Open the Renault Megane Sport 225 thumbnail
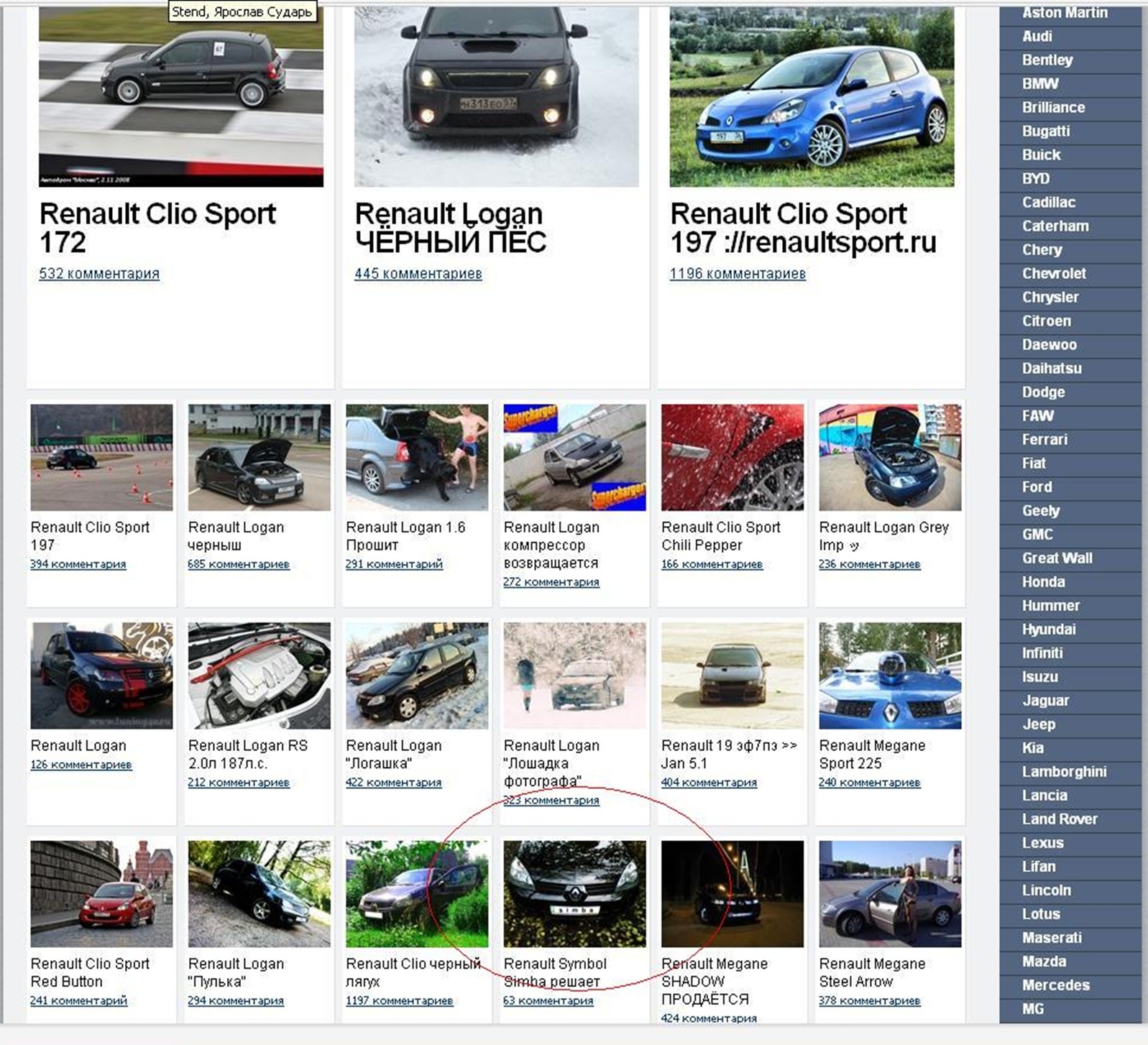The width and height of the screenshot is (1148, 1045). tap(890, 676)
